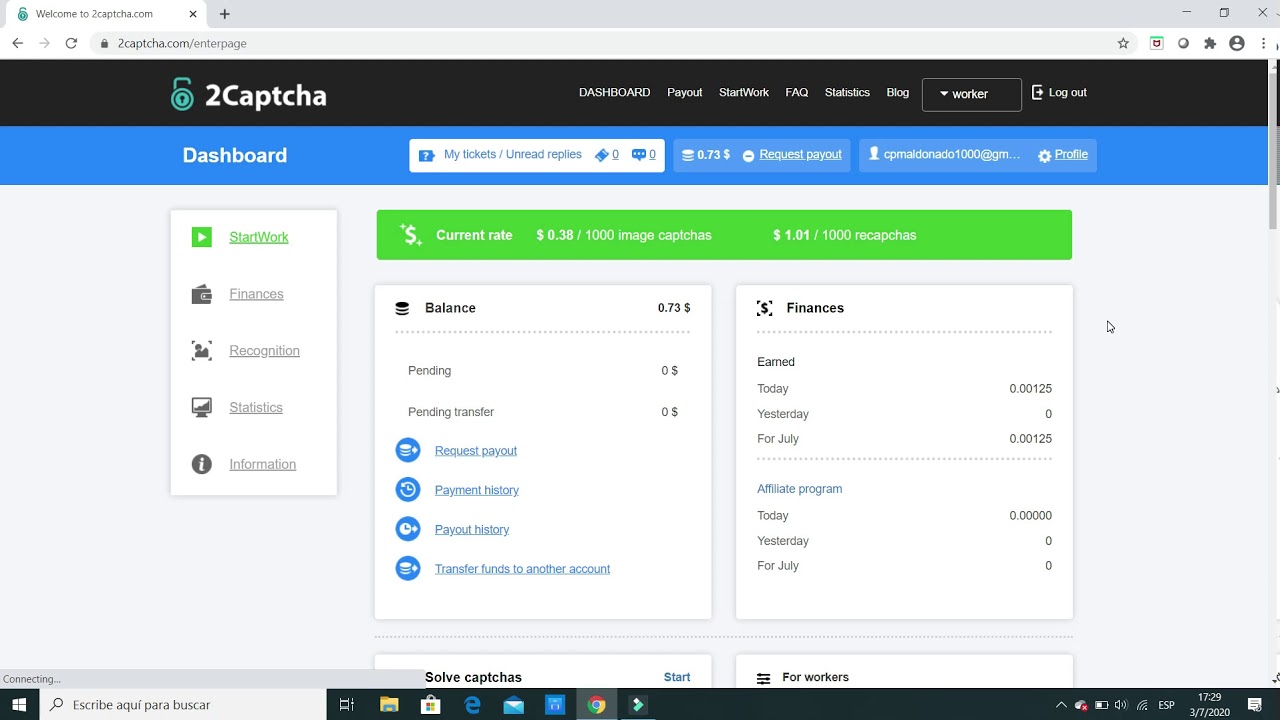
Task: Open the Statistics top menu item
Action: pos(847,92)
